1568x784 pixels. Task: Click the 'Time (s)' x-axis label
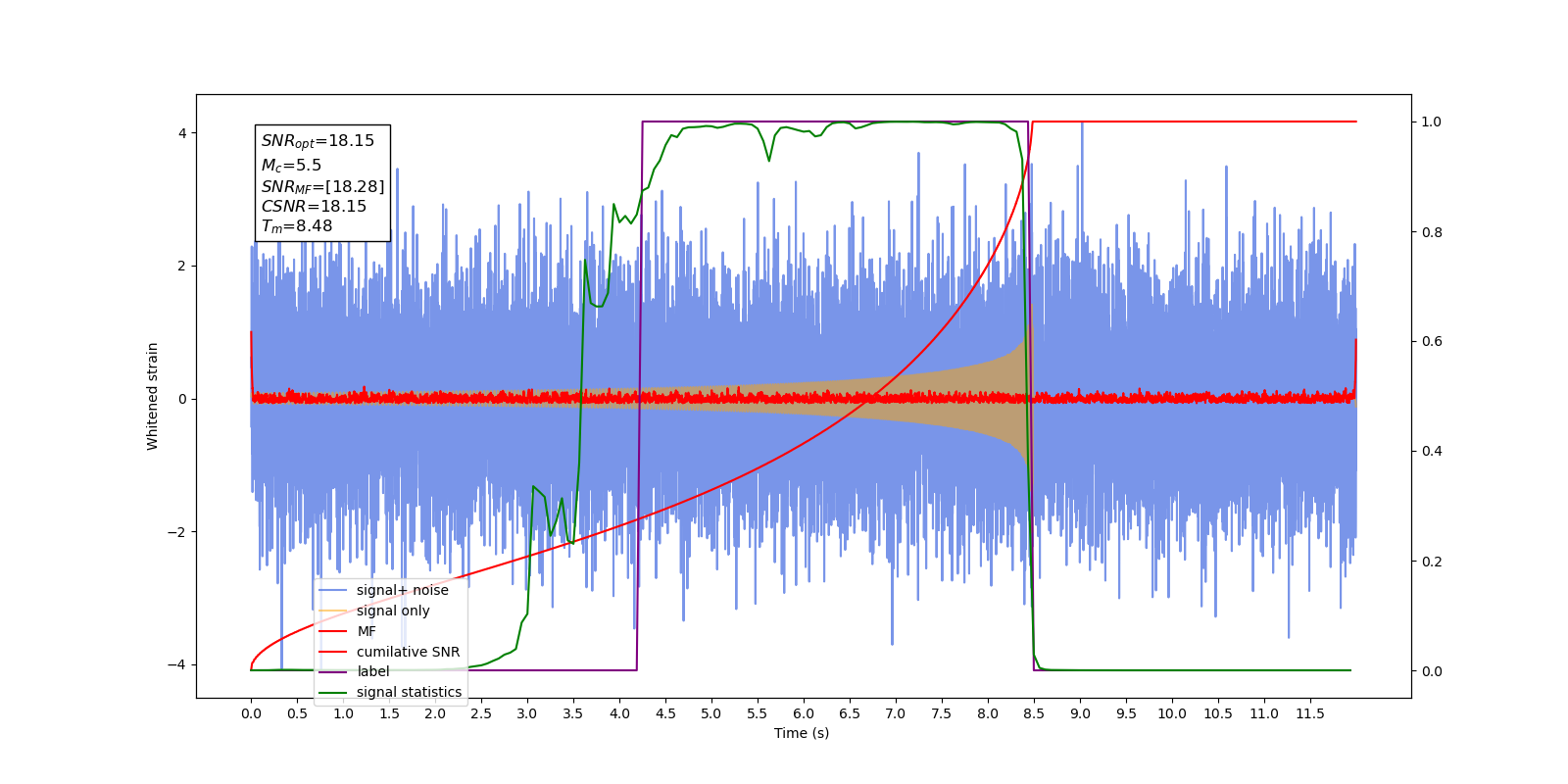pos(802,733)
